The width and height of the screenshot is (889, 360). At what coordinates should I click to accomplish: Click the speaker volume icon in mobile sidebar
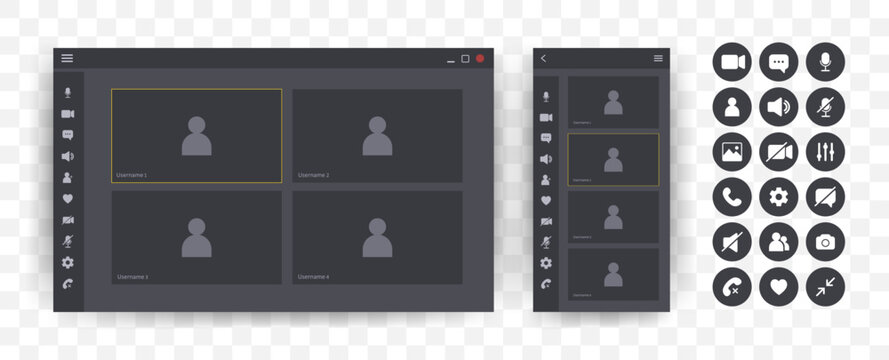pyautogui.click(x=546, y=159)
